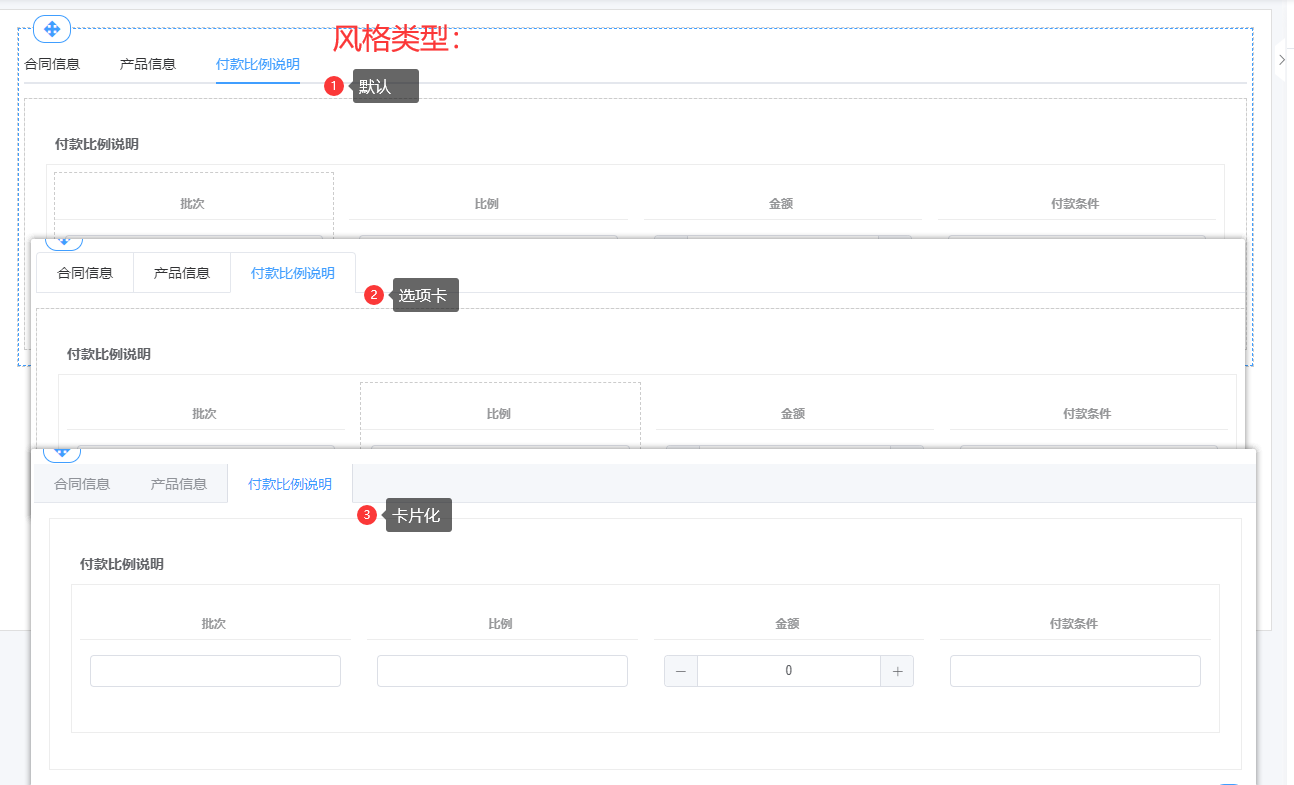
Task: Click the 付款比例说明 section title in the top panel
Action: (97, 144)
